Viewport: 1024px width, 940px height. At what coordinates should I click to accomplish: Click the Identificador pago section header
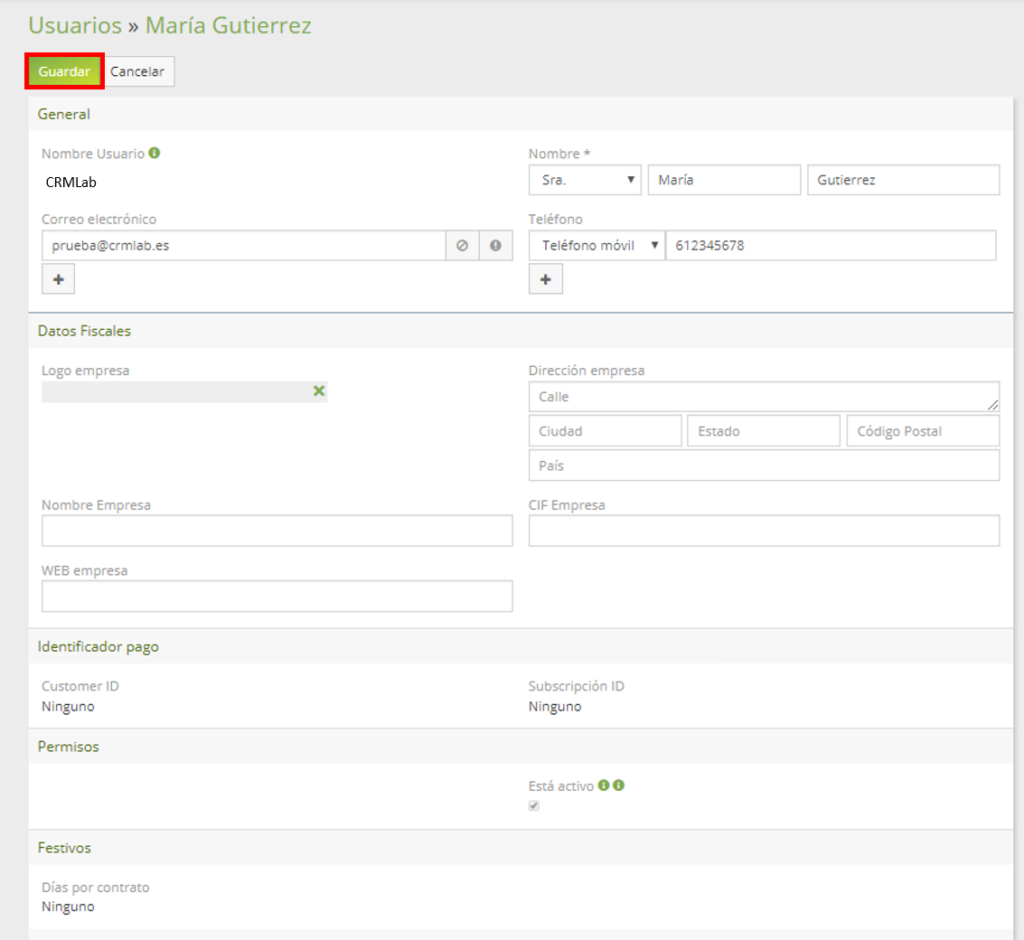(520, 647)
